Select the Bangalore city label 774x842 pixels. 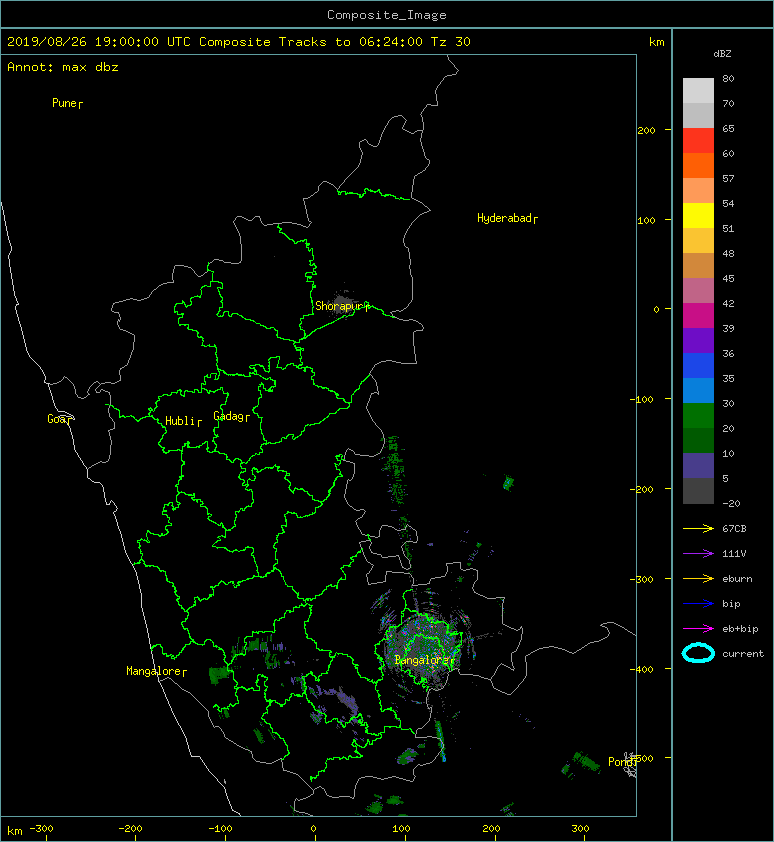click(x=424, y=660)
